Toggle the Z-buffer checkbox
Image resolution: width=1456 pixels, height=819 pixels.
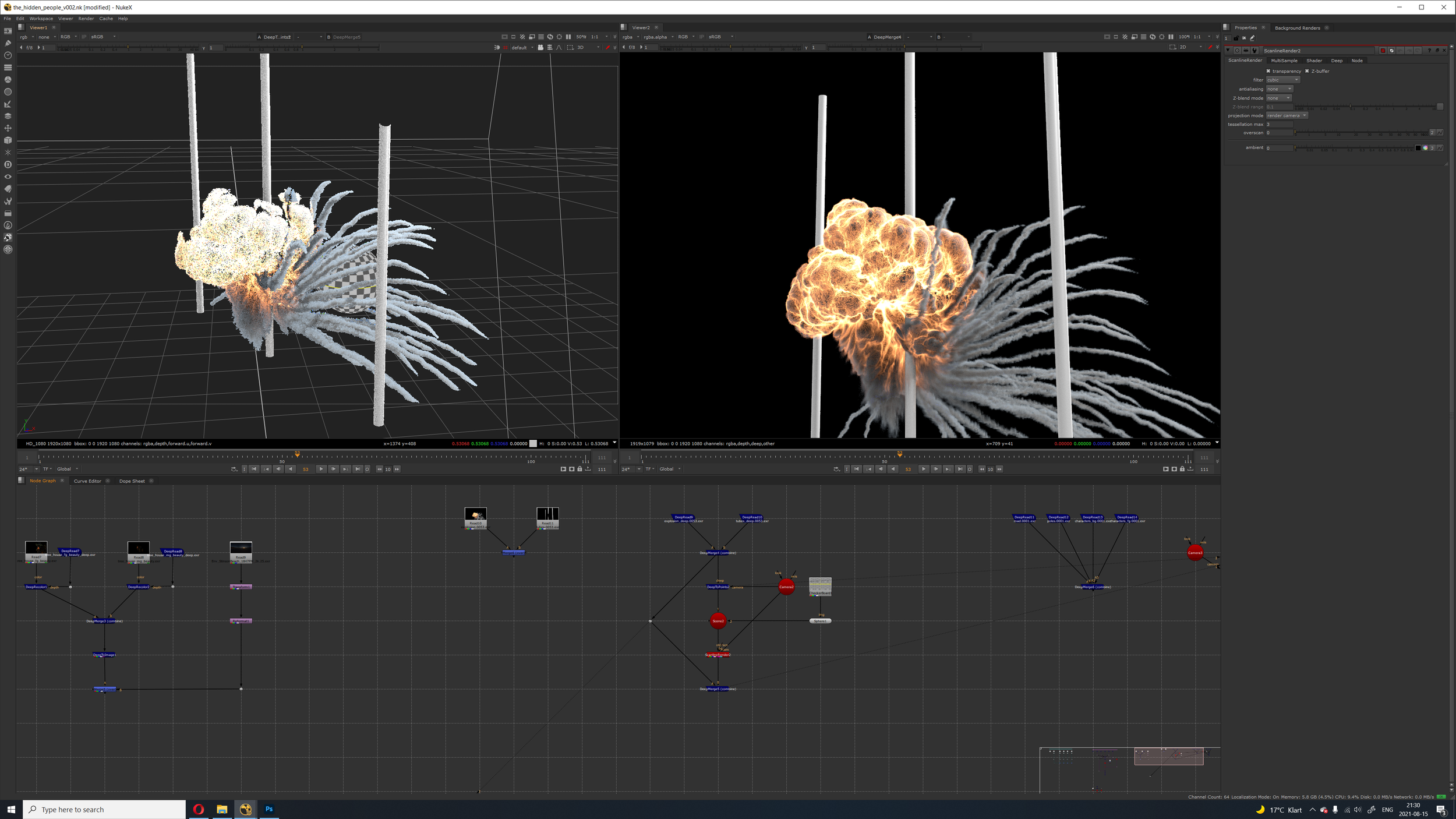(1307, 71)
